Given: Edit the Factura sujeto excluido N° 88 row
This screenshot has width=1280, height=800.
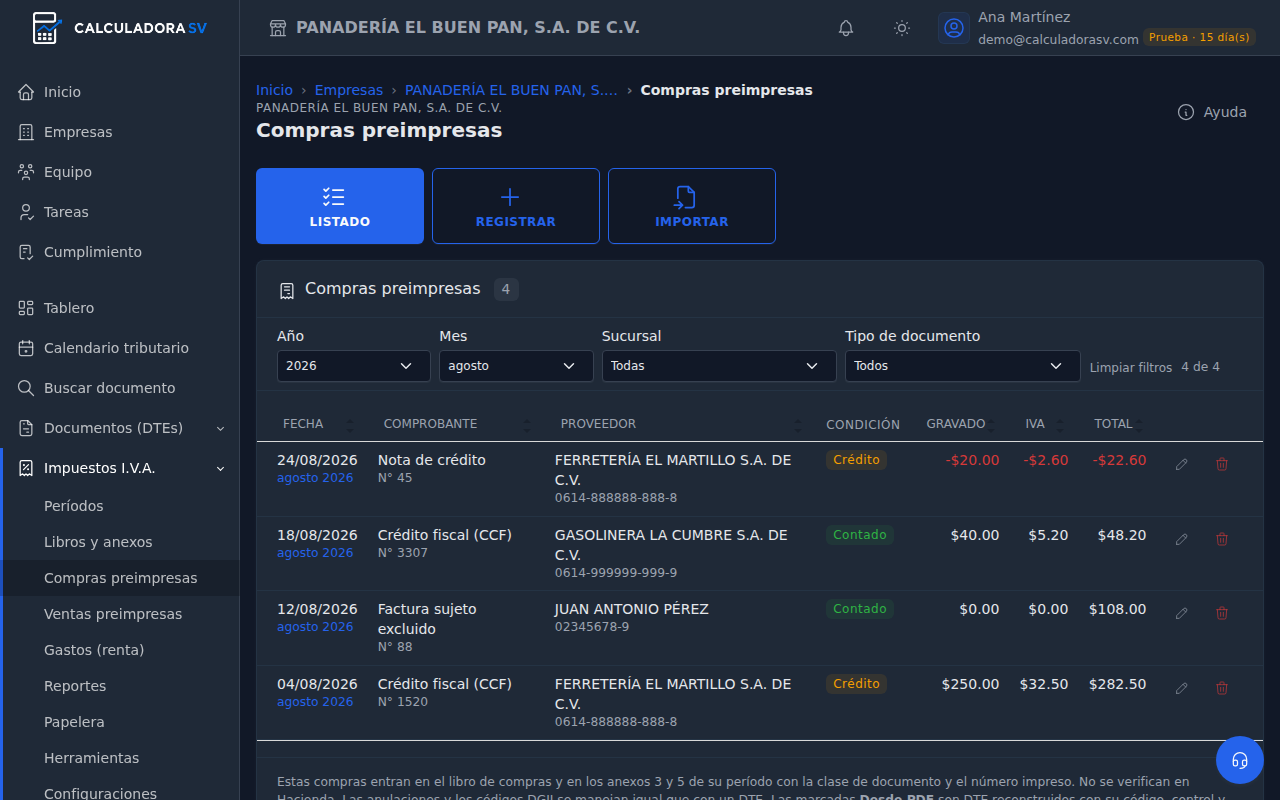Looking at the screenshot, I should (1182, 613).
